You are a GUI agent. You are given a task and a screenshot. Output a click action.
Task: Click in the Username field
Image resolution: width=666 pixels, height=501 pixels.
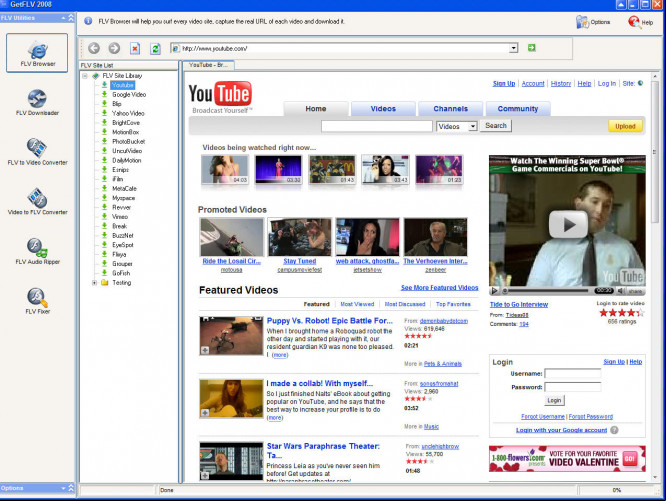(x=573, y=374)
